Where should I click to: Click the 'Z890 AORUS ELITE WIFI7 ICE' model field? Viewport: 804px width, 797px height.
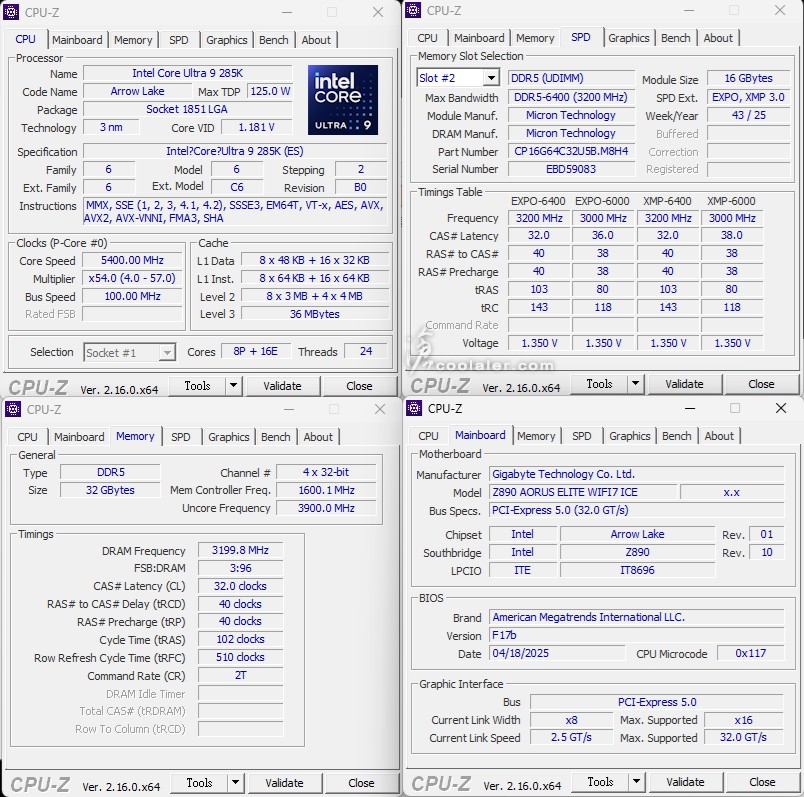coord(583,492)
